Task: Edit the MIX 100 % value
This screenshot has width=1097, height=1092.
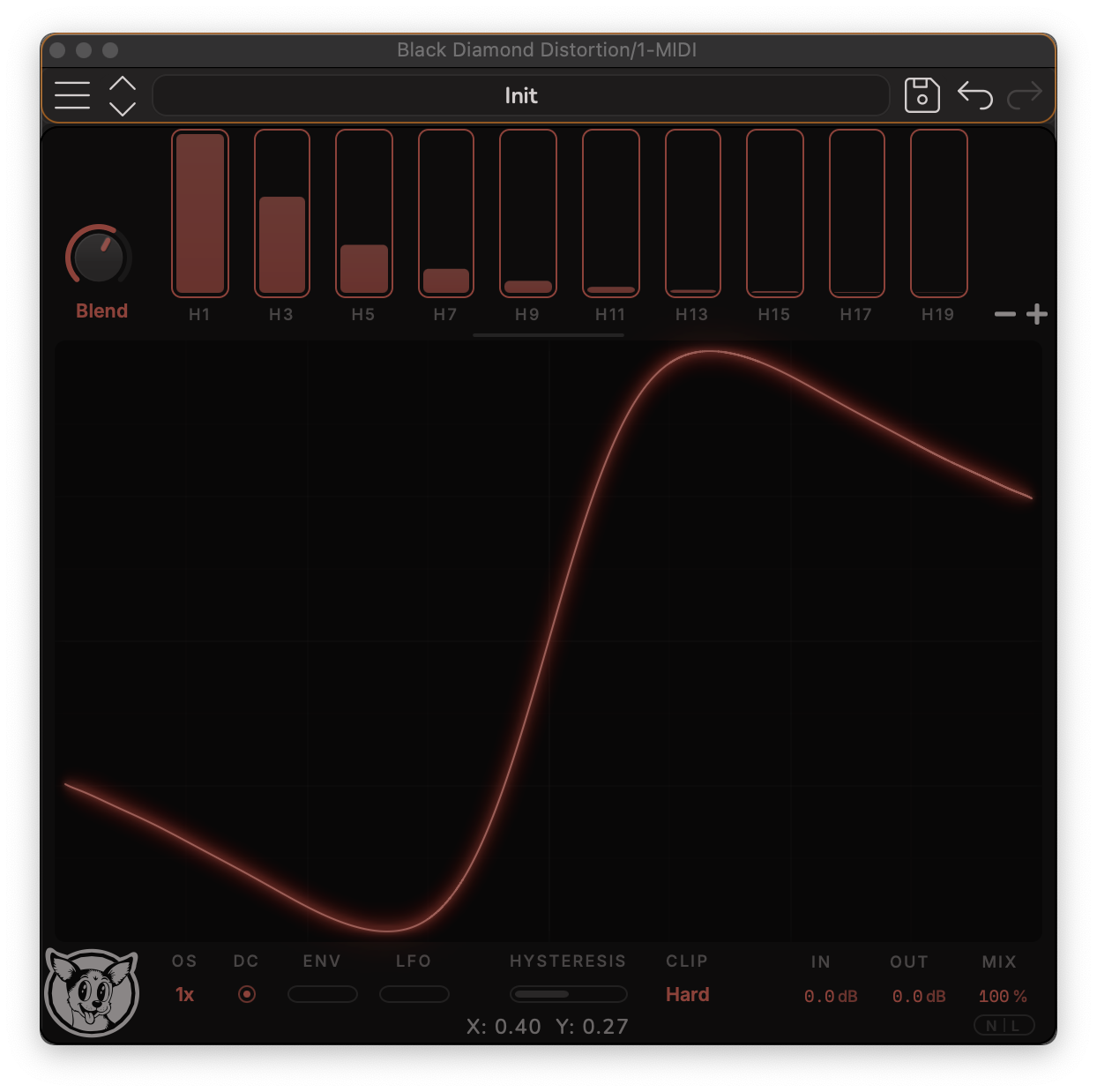Action: [1003, 996]
